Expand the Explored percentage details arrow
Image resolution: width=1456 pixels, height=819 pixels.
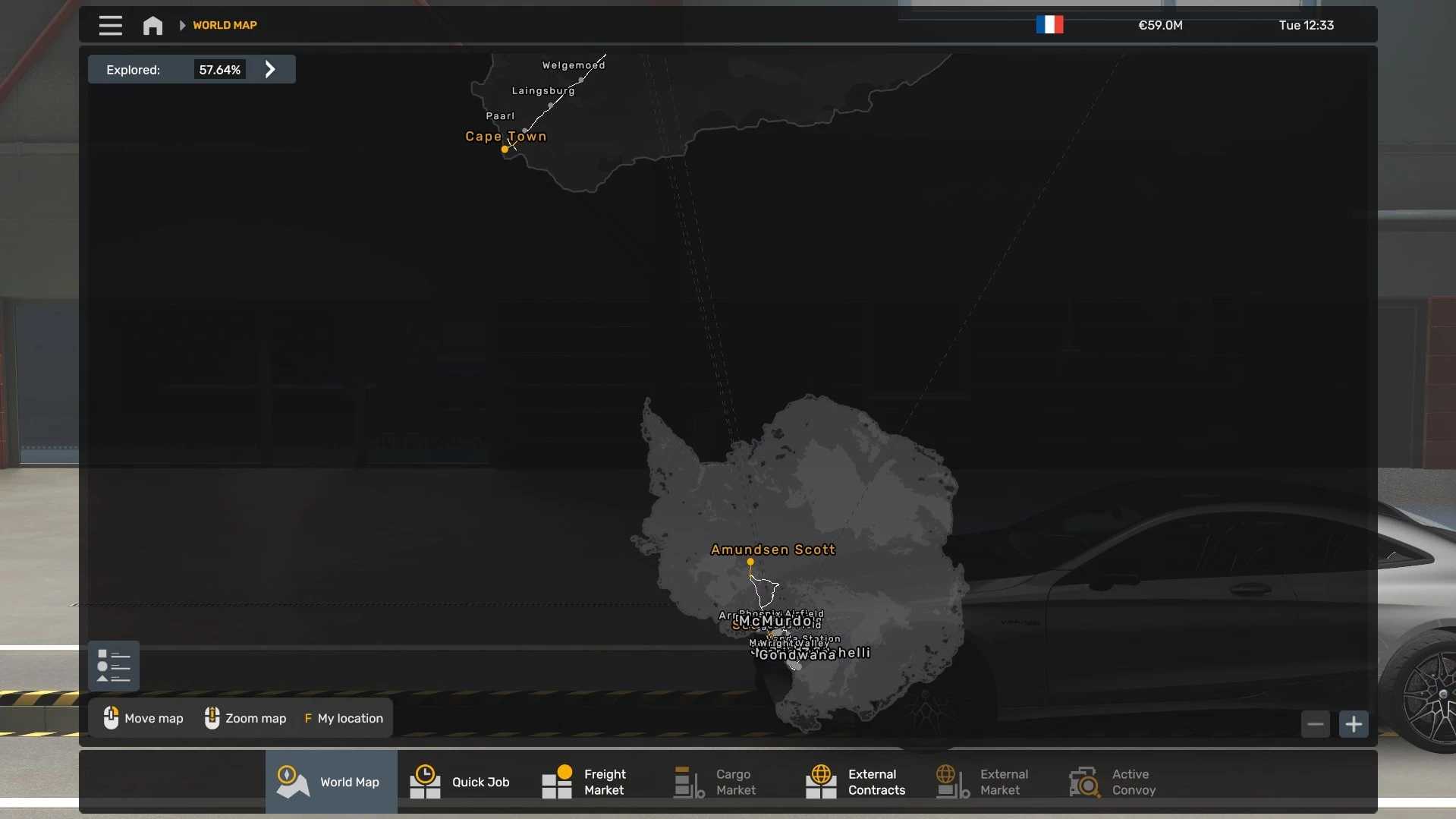pyautogui.click(x=270, y=70)
